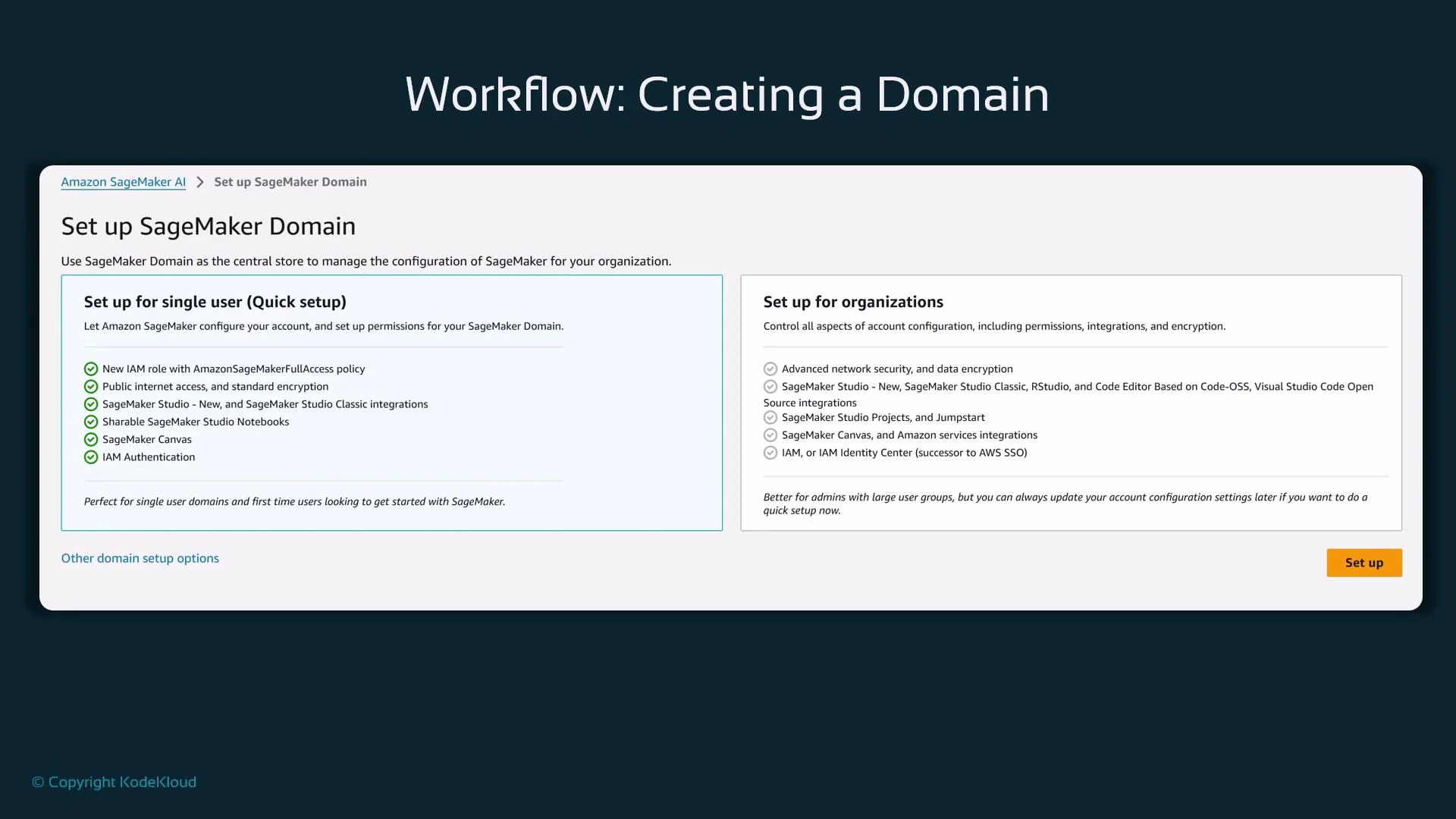Click the checkmark beside IAM Authentication
The height and width of the screenshot is (819, 1456).
(x=90, y=457)
